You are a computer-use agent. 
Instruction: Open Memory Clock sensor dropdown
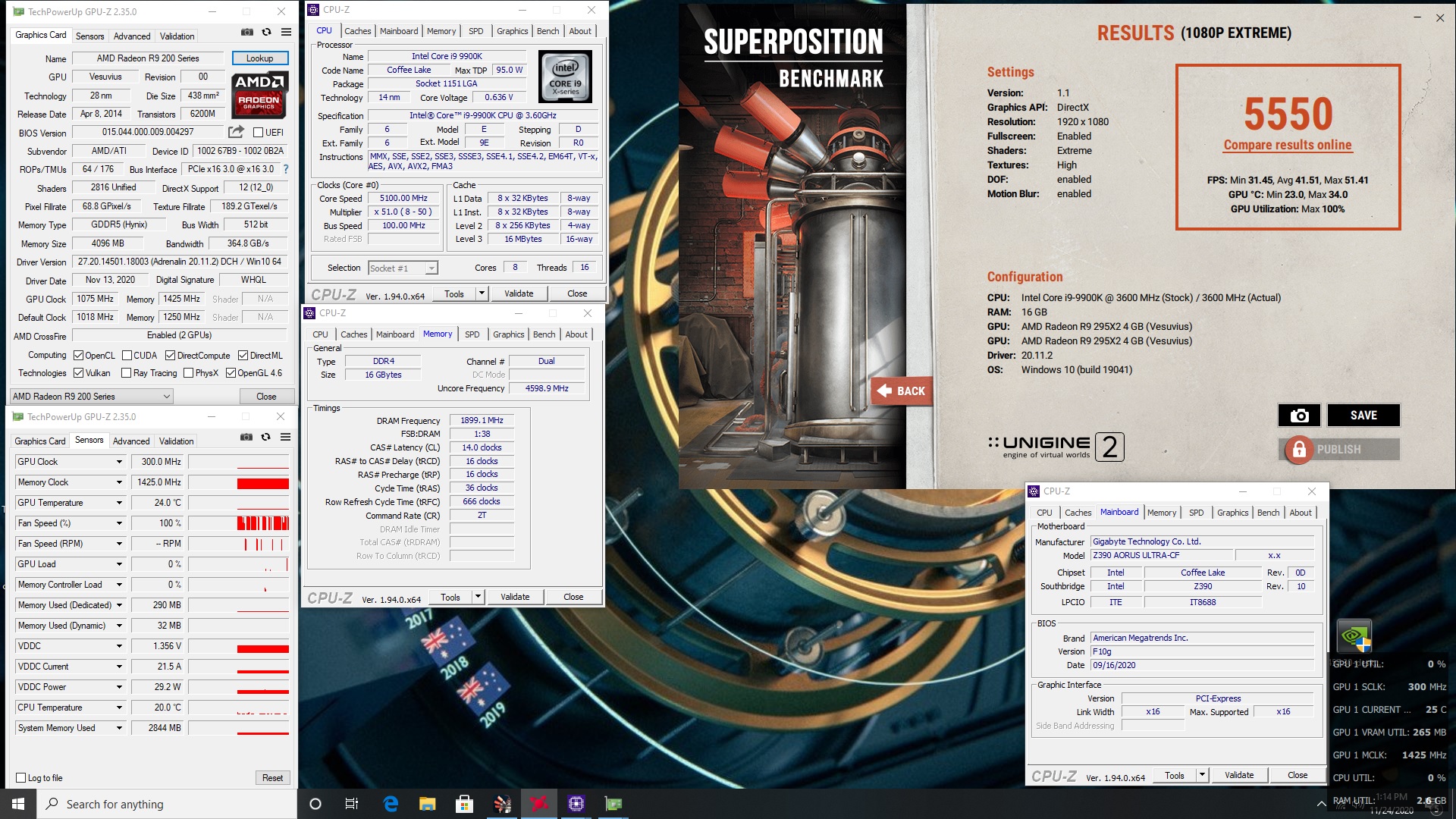tap(119, 482)
